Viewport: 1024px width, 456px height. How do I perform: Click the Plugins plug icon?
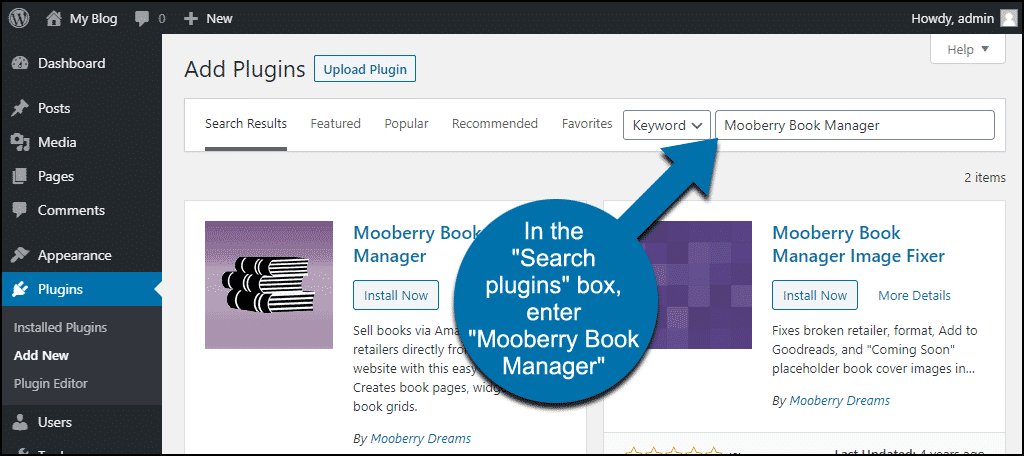point(20,289)
